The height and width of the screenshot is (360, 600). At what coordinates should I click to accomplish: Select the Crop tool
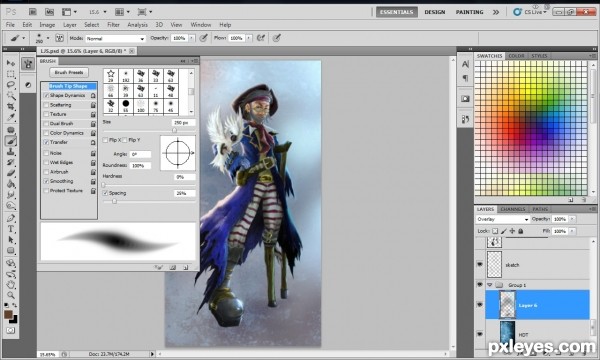[x=11, y=106]
